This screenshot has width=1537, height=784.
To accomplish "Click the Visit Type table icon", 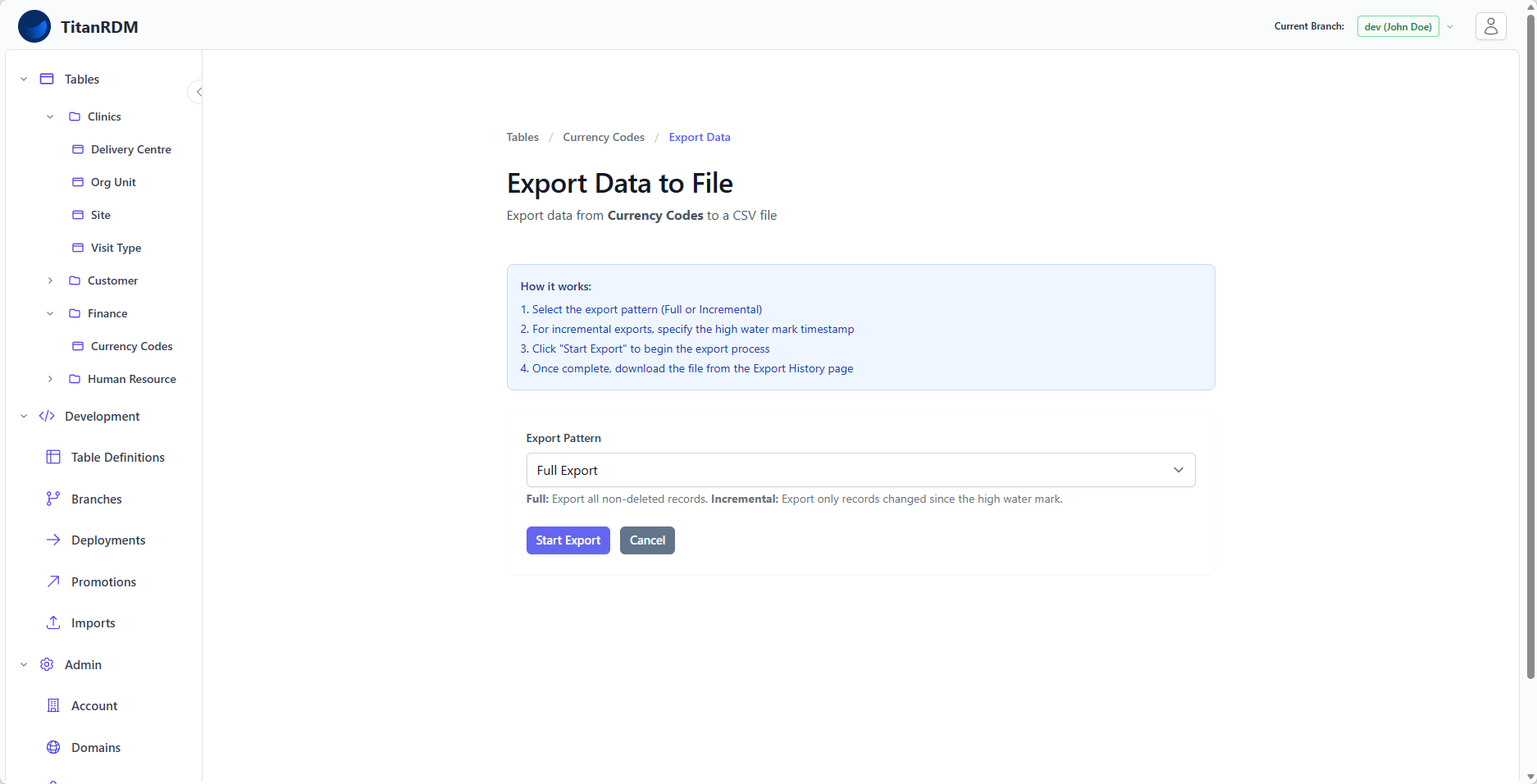I will tap(78, 248).
